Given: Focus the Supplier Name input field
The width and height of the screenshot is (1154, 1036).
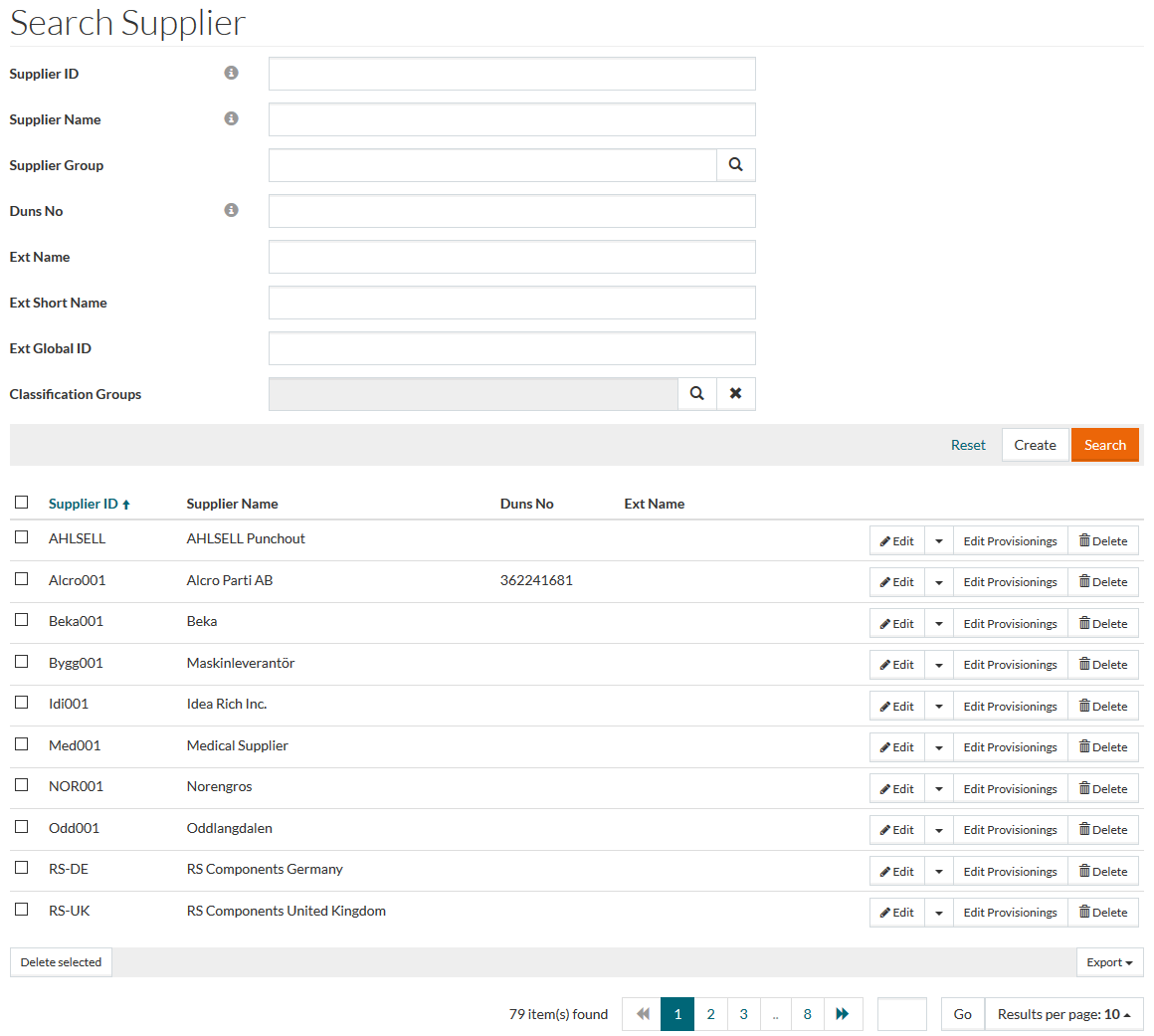Looking at the screenshot, I should pos(511,119).
